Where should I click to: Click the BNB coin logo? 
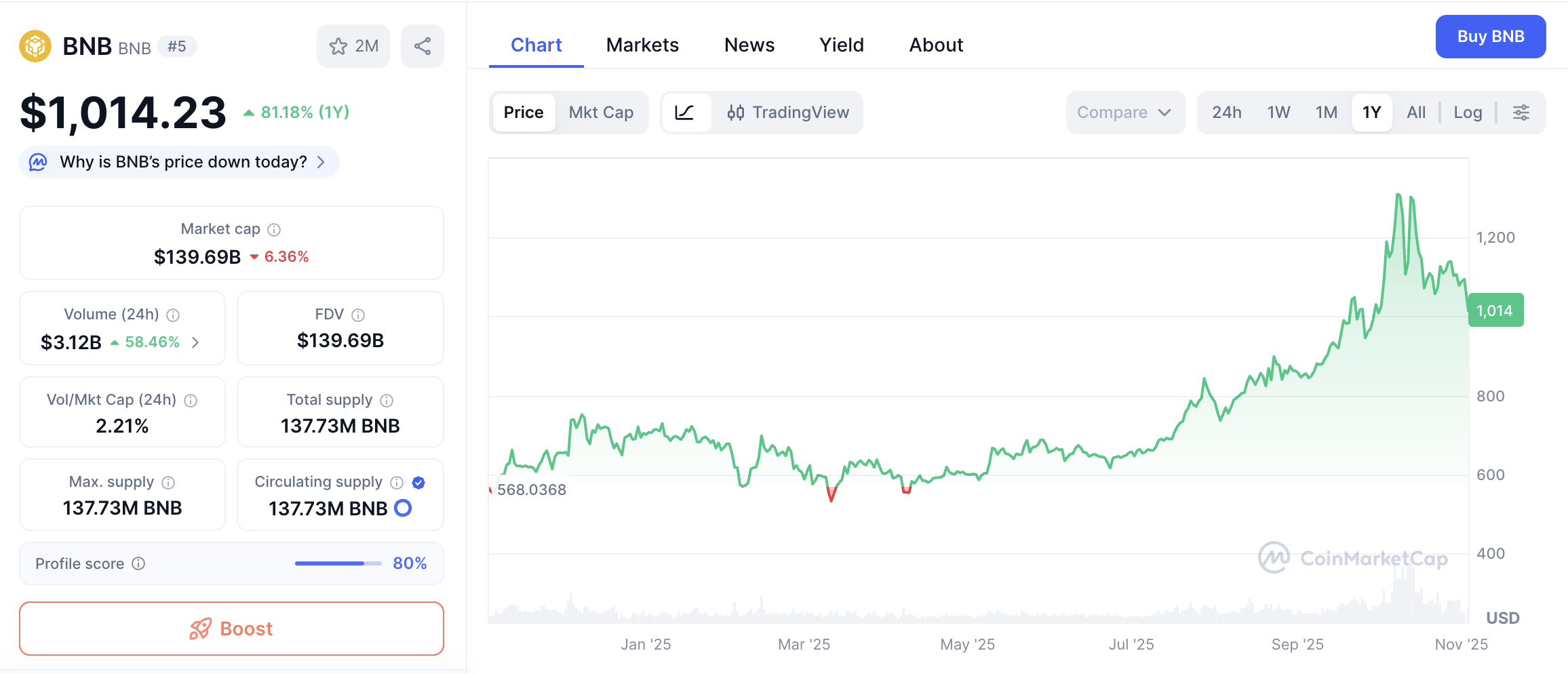click(x=35, y=46)
